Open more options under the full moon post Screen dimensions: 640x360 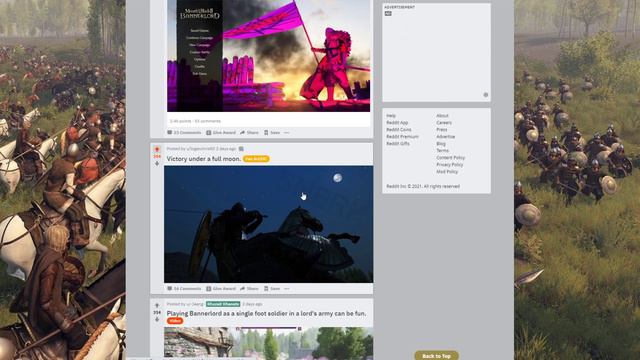point(287,289)
